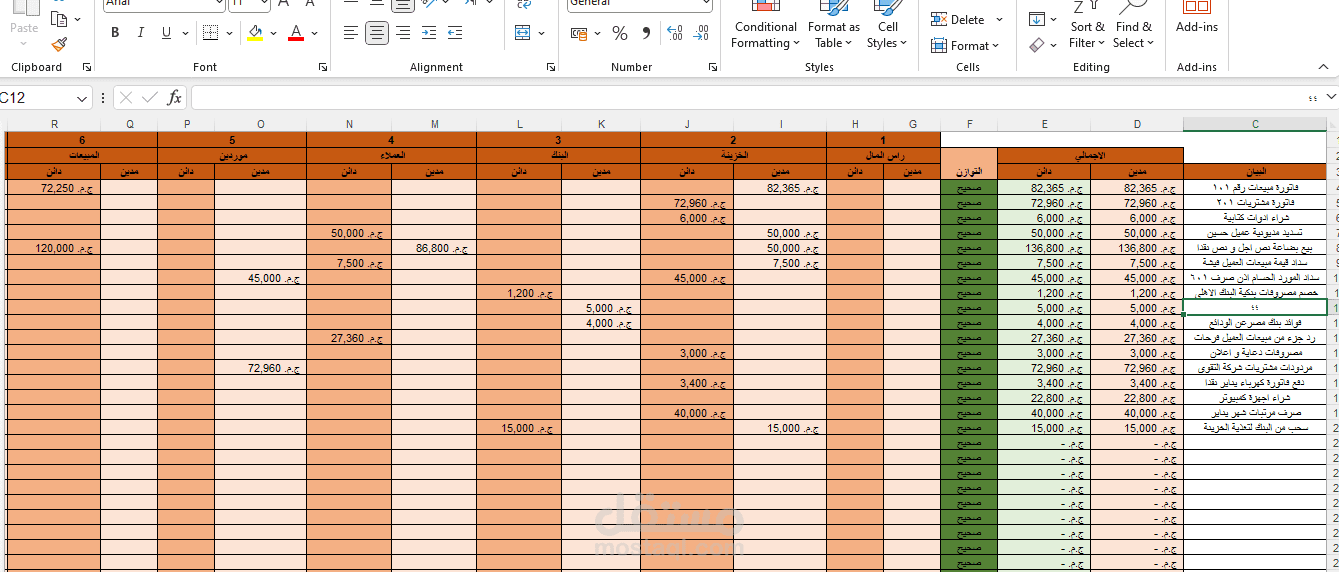Click the Copy icon in Clipboard
Screen dimensions: 1339x572
point(59,18)
